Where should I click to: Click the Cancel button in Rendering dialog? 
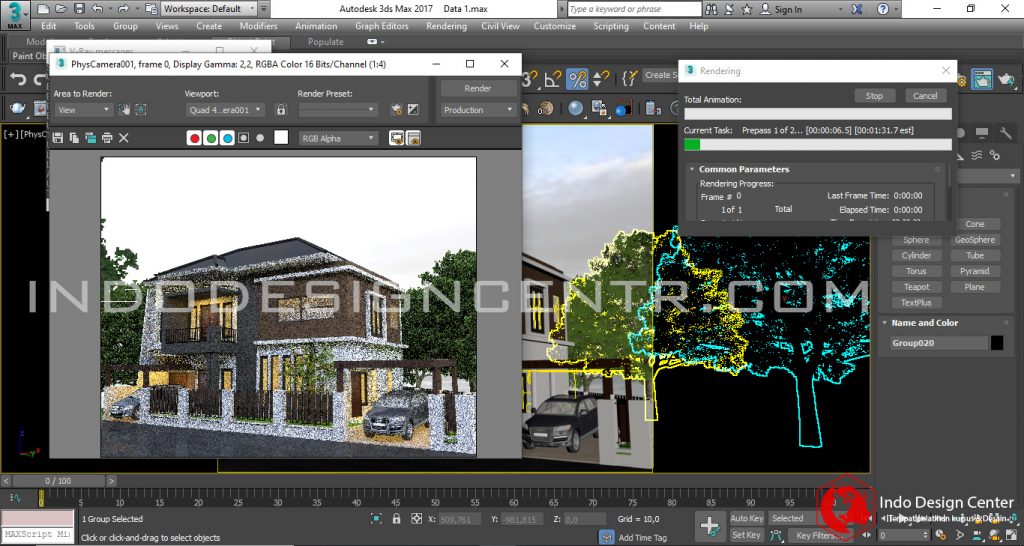[x=925, y=95]
